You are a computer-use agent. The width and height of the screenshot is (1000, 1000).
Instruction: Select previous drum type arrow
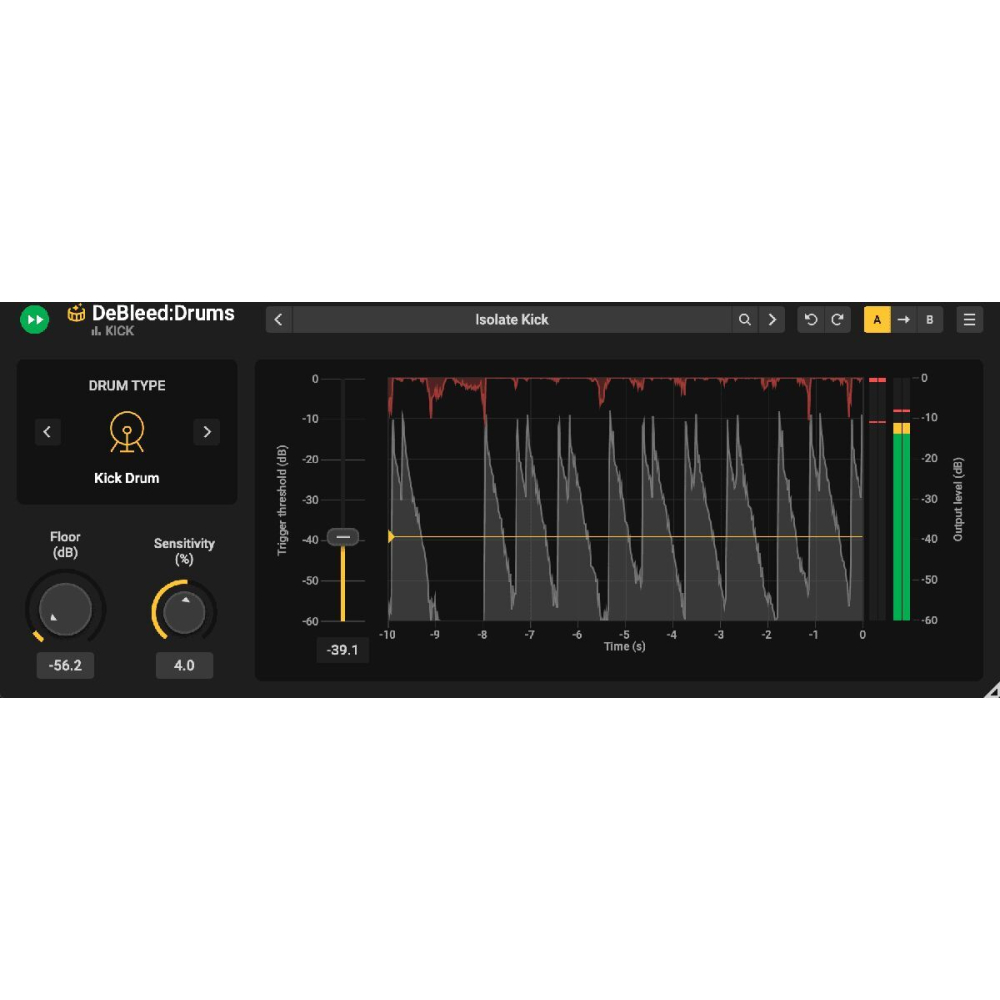point(48,432)
